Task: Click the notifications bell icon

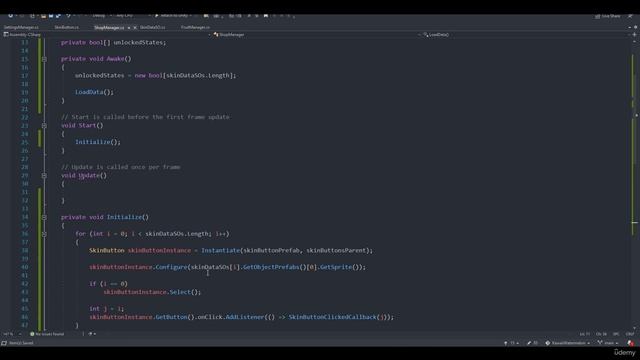Action: [630, 343]
